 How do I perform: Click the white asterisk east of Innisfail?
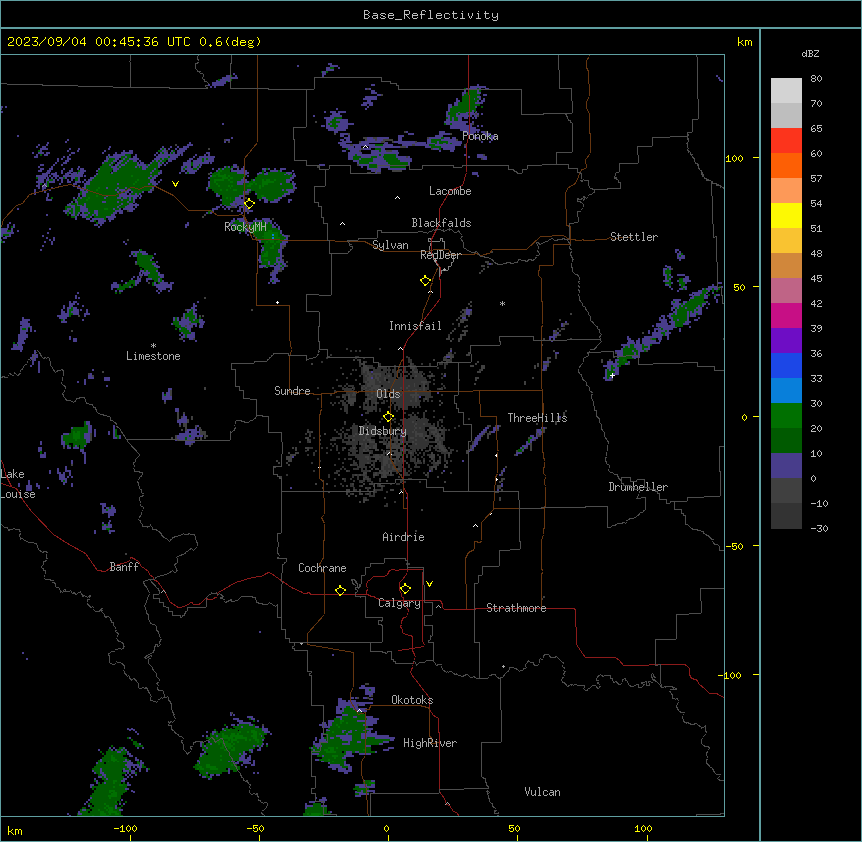coord(502,303)
